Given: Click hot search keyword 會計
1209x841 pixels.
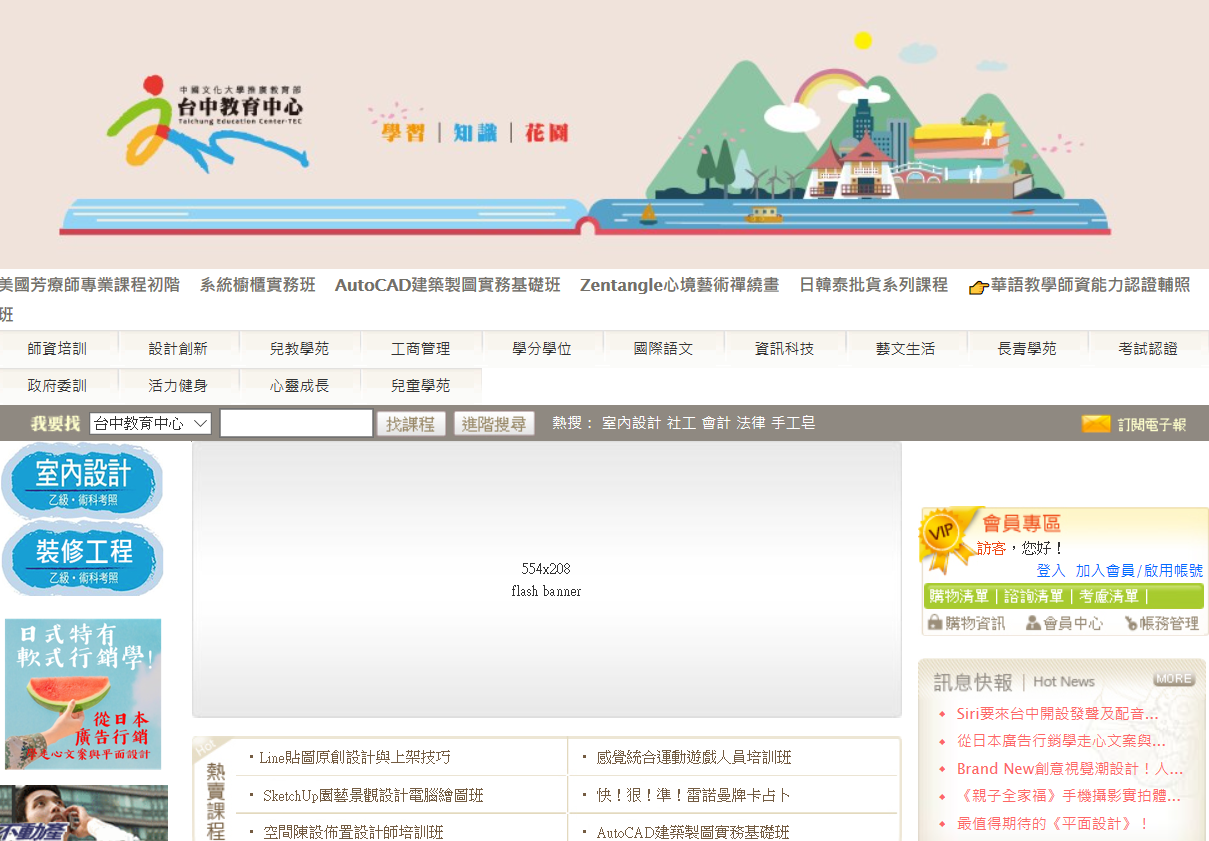Looking at the screenshot, I should [x=716, y=423].
